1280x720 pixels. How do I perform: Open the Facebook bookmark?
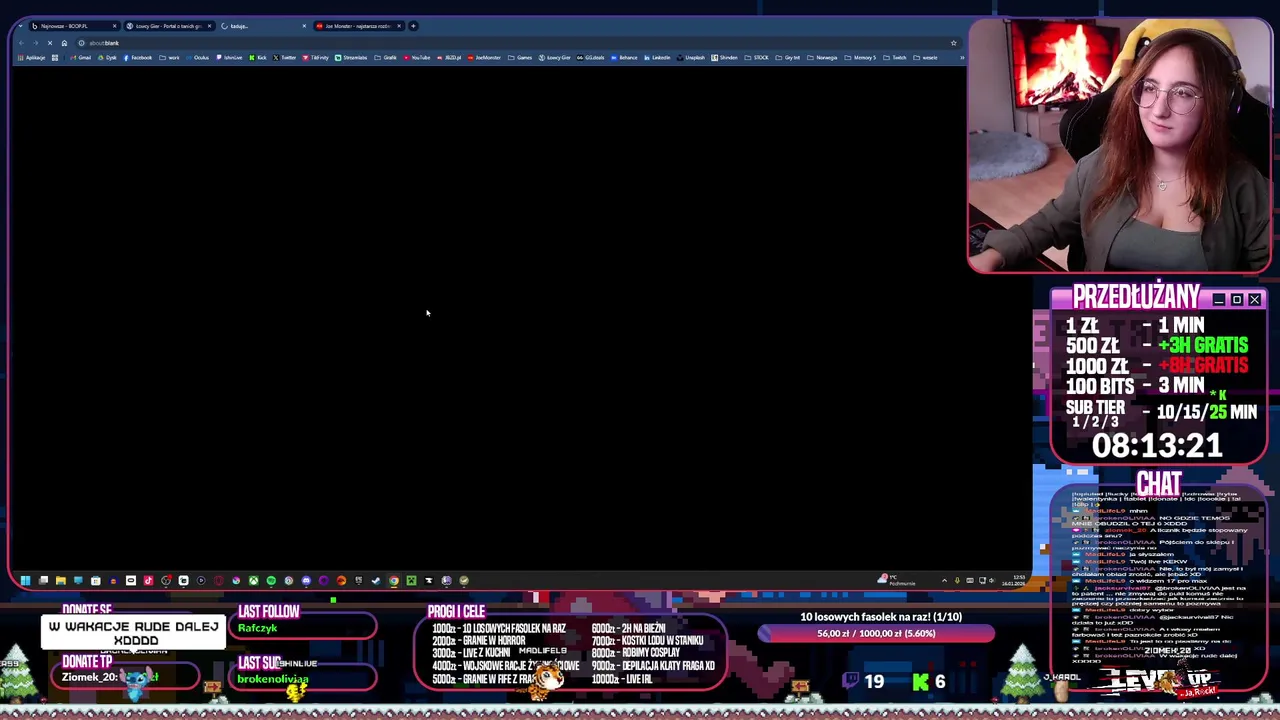[138, 57]
